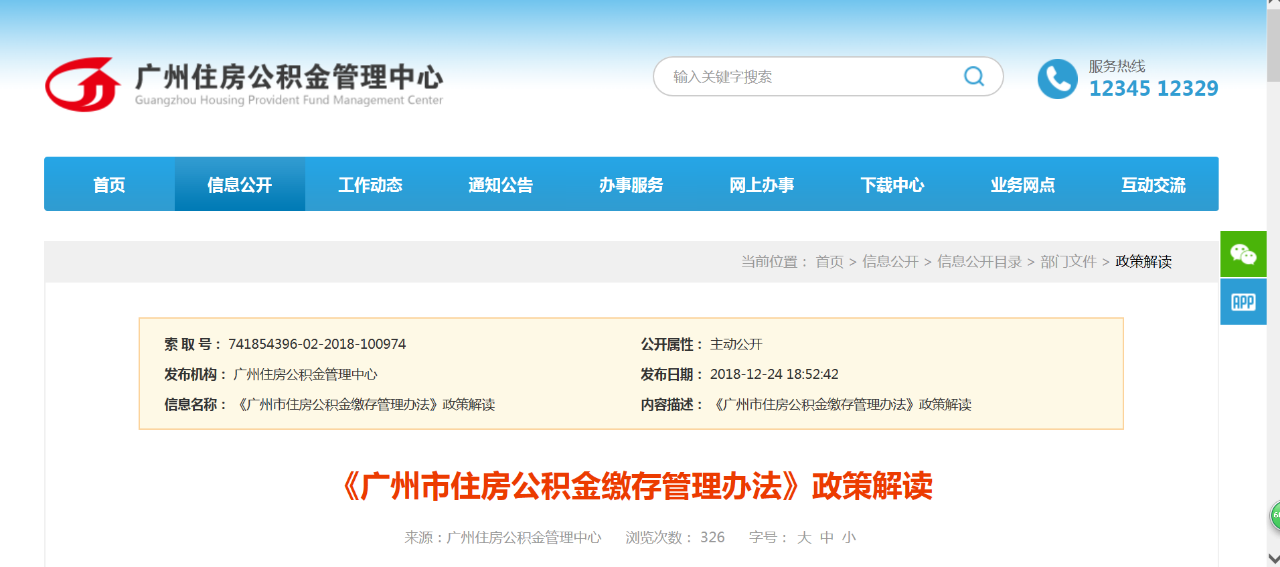The width and height of the screenshot is (1280, 567).
Task: Click the red Guangzhou housing fund logo
Action: (x=83, y=84)
